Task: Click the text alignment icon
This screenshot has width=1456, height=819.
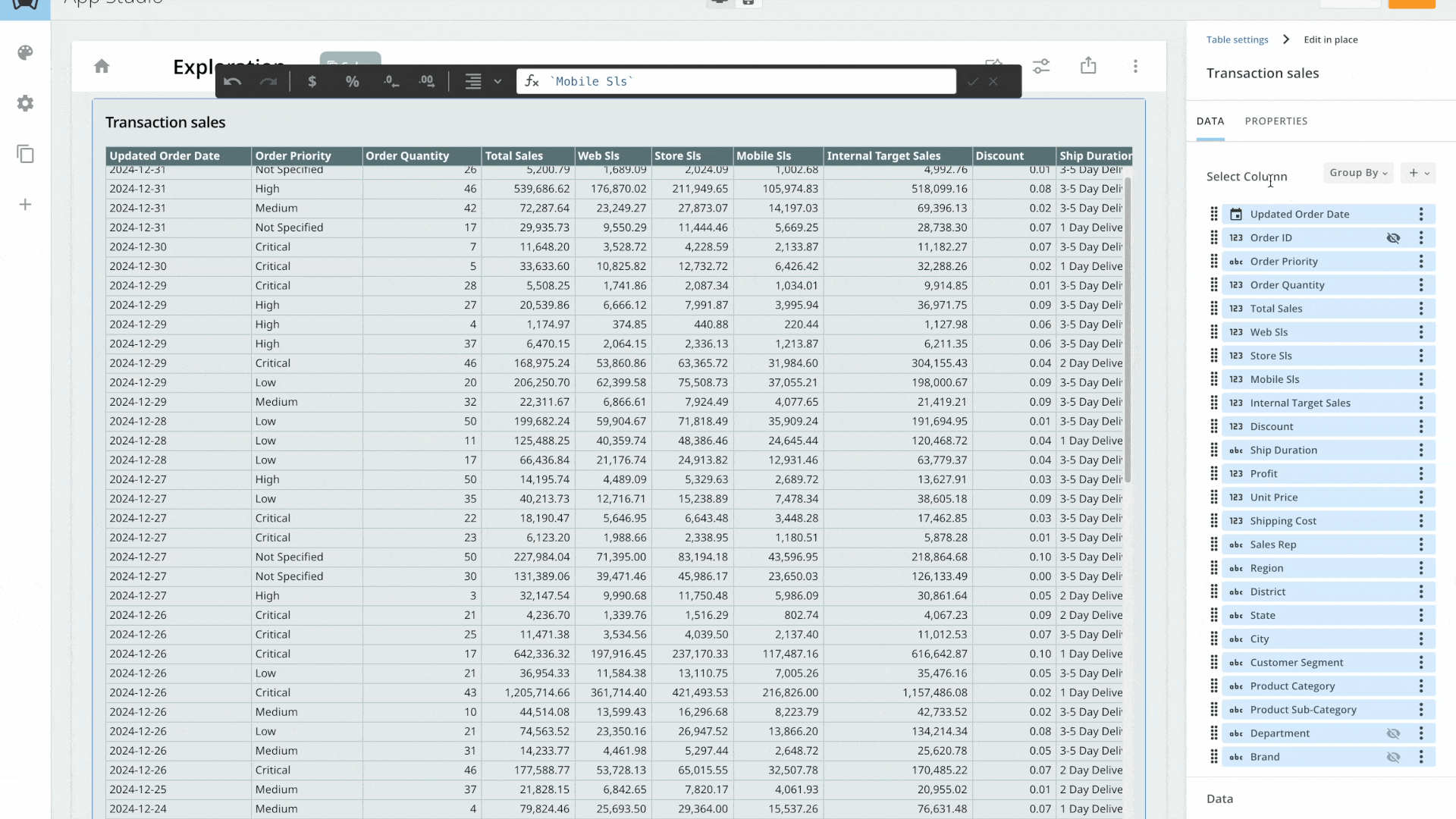Action: [473, 81]
